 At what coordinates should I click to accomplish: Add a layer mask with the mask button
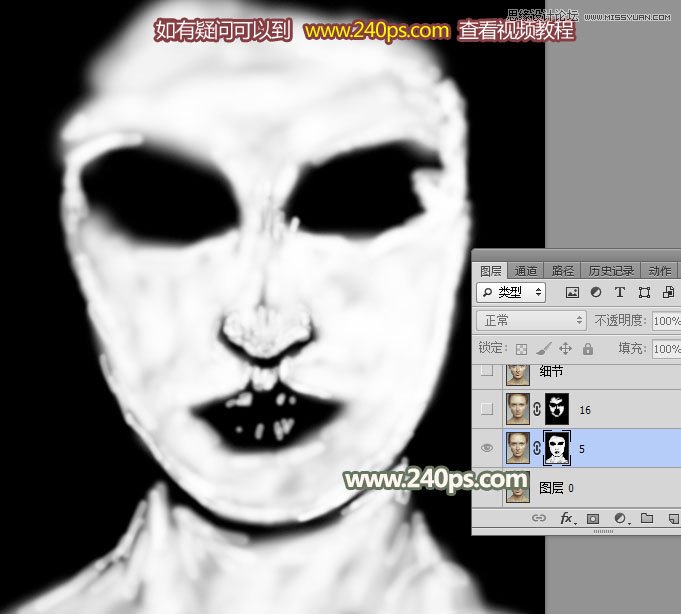click(593, 518)
